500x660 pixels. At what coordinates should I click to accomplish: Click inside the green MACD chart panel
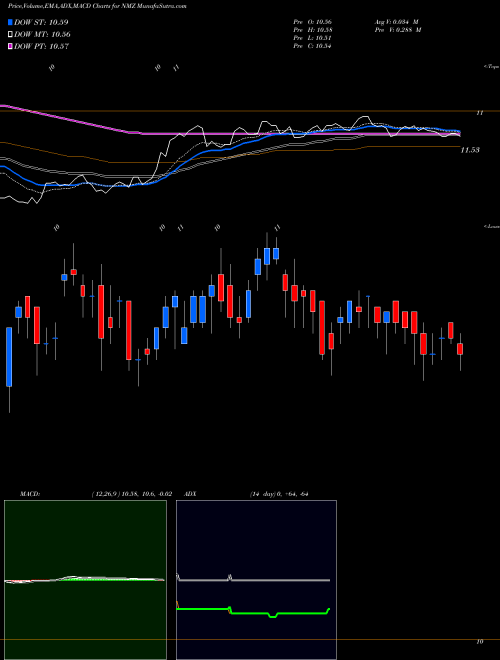[x=85, y=580]
